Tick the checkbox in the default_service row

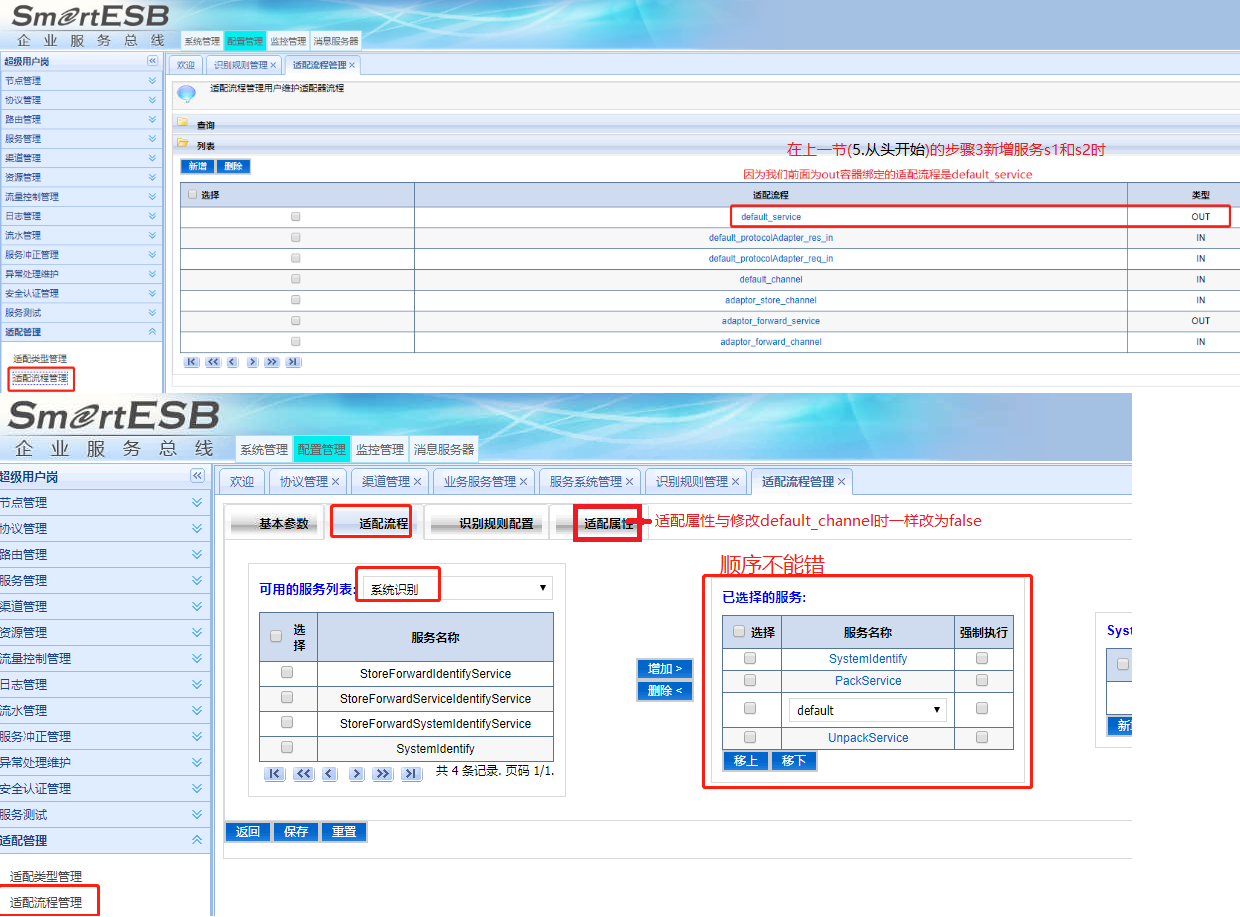tap(295, 216)
